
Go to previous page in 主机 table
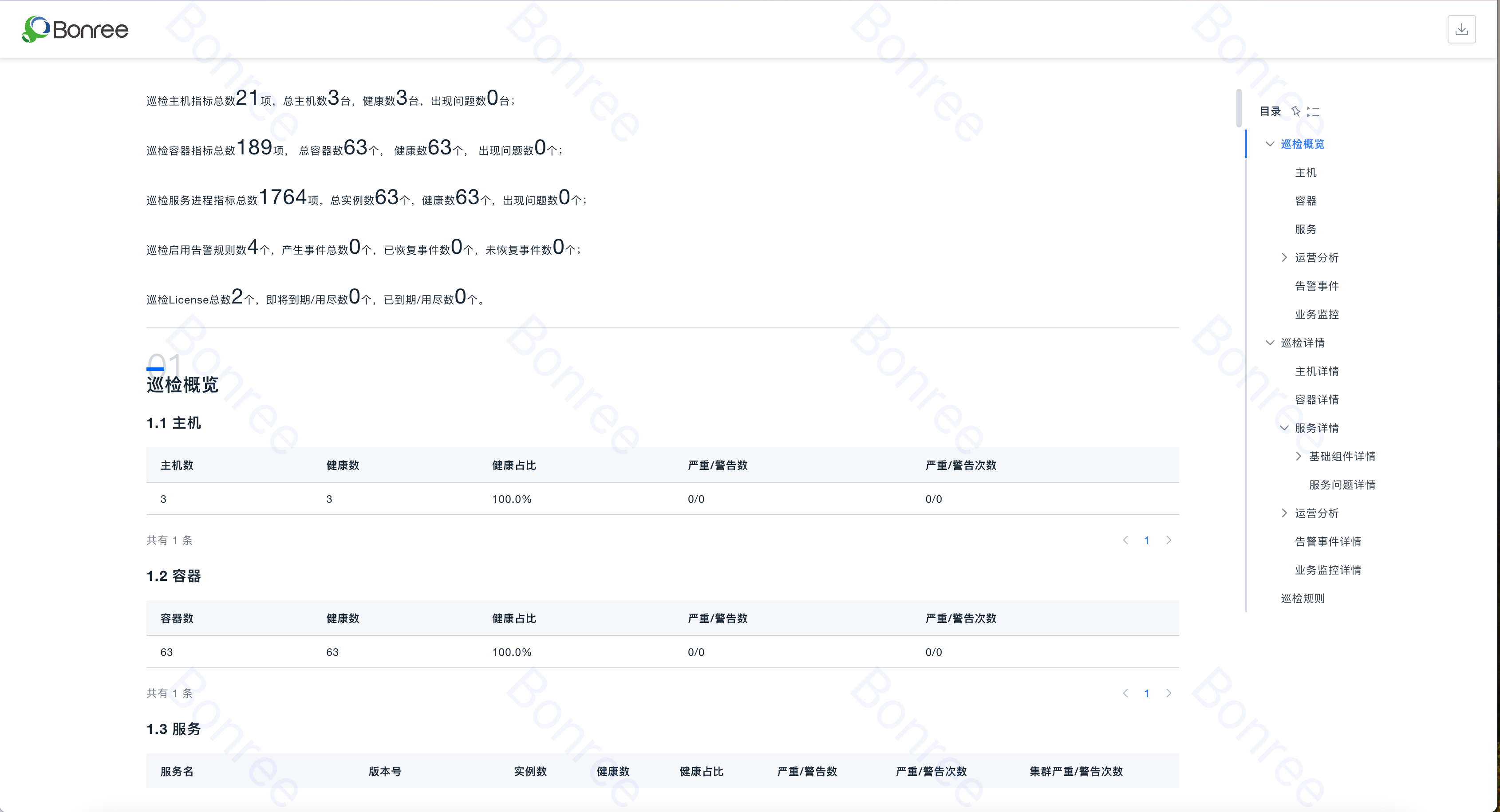pyautogui.click(x=1125, y=540)
